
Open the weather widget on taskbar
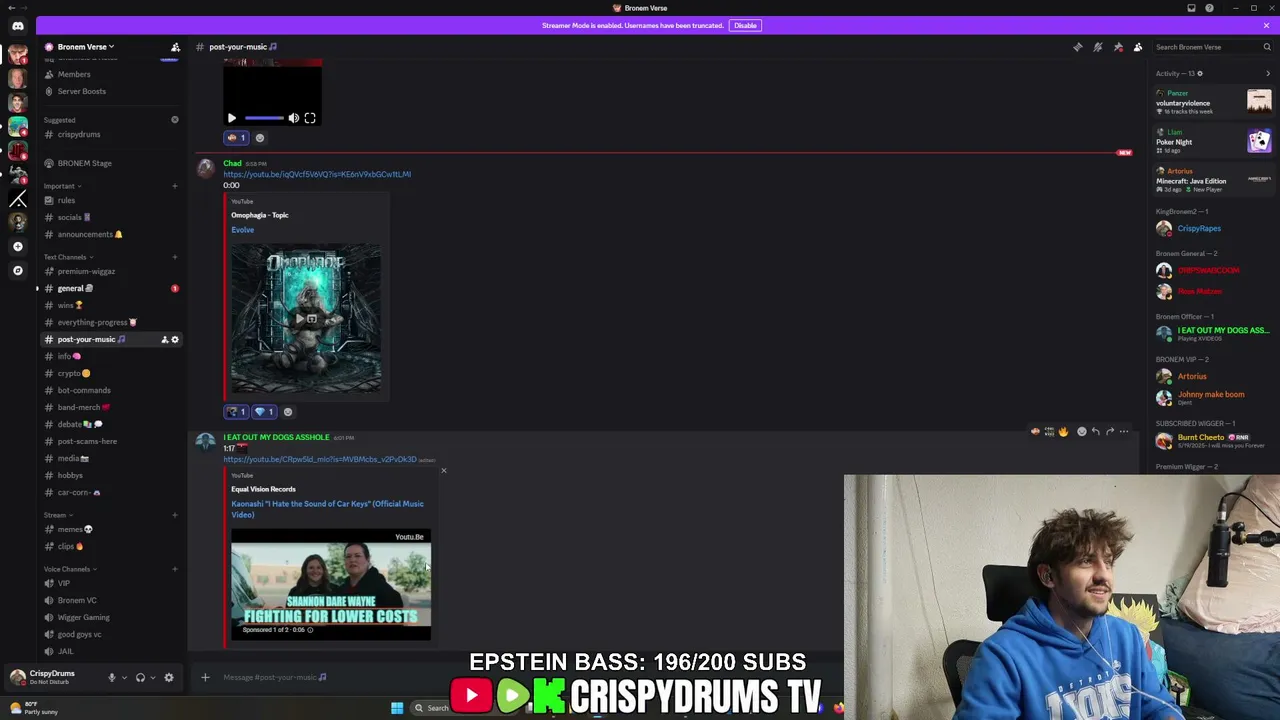tap(34, 708)
